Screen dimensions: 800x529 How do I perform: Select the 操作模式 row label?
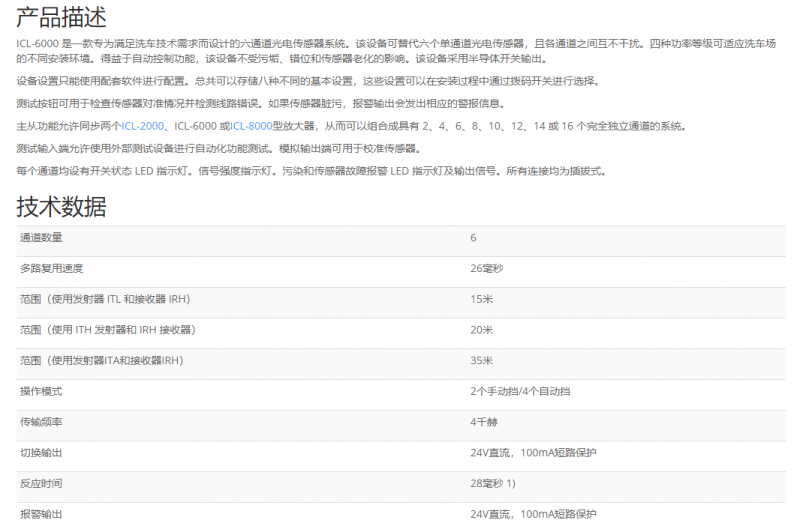point(41,391)
